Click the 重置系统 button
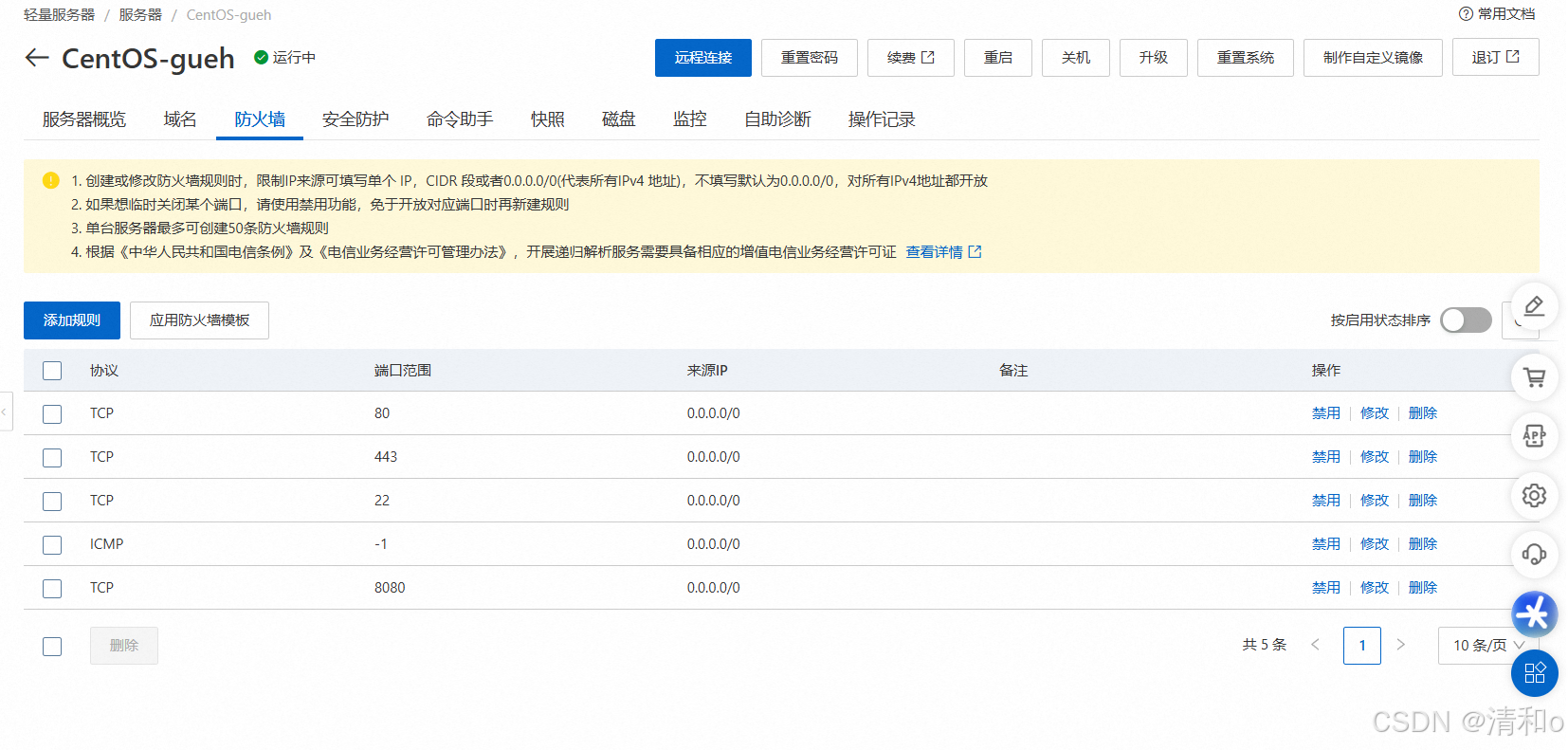The height and width of the screenshot is (750, 1568). pos(1246,58)
